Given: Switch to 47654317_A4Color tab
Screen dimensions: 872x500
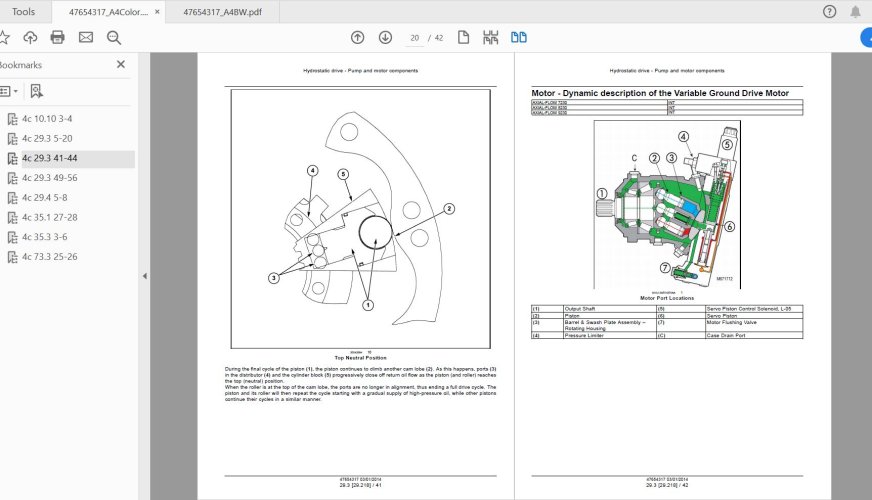Looking at the screenshot, I should click(x=108, y=12).
